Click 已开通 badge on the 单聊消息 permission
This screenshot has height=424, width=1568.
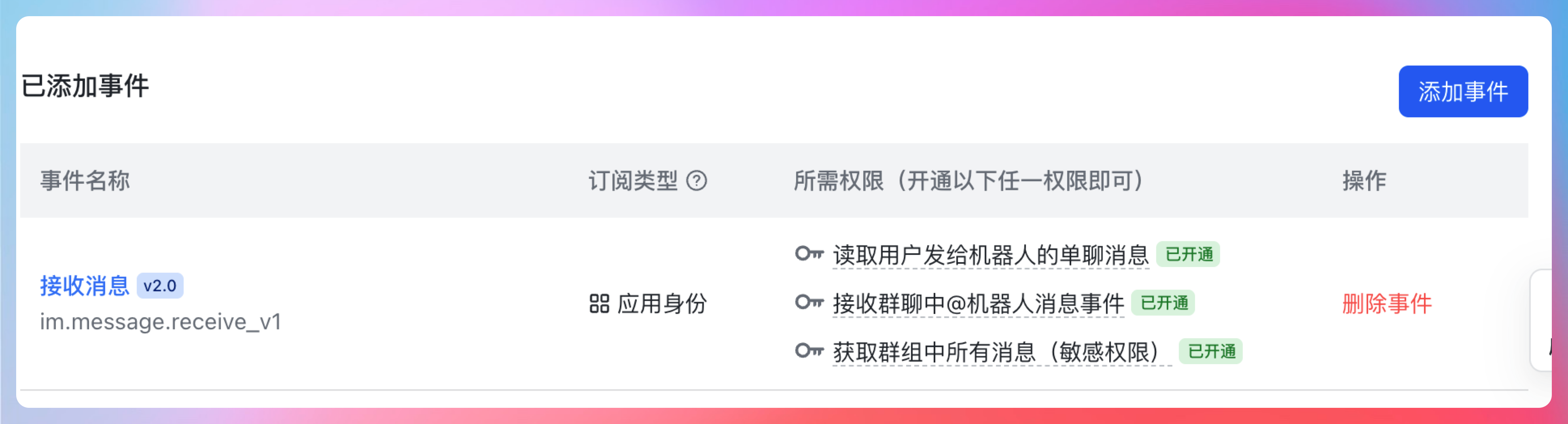pyautogui.click(x=1188, y=254)
